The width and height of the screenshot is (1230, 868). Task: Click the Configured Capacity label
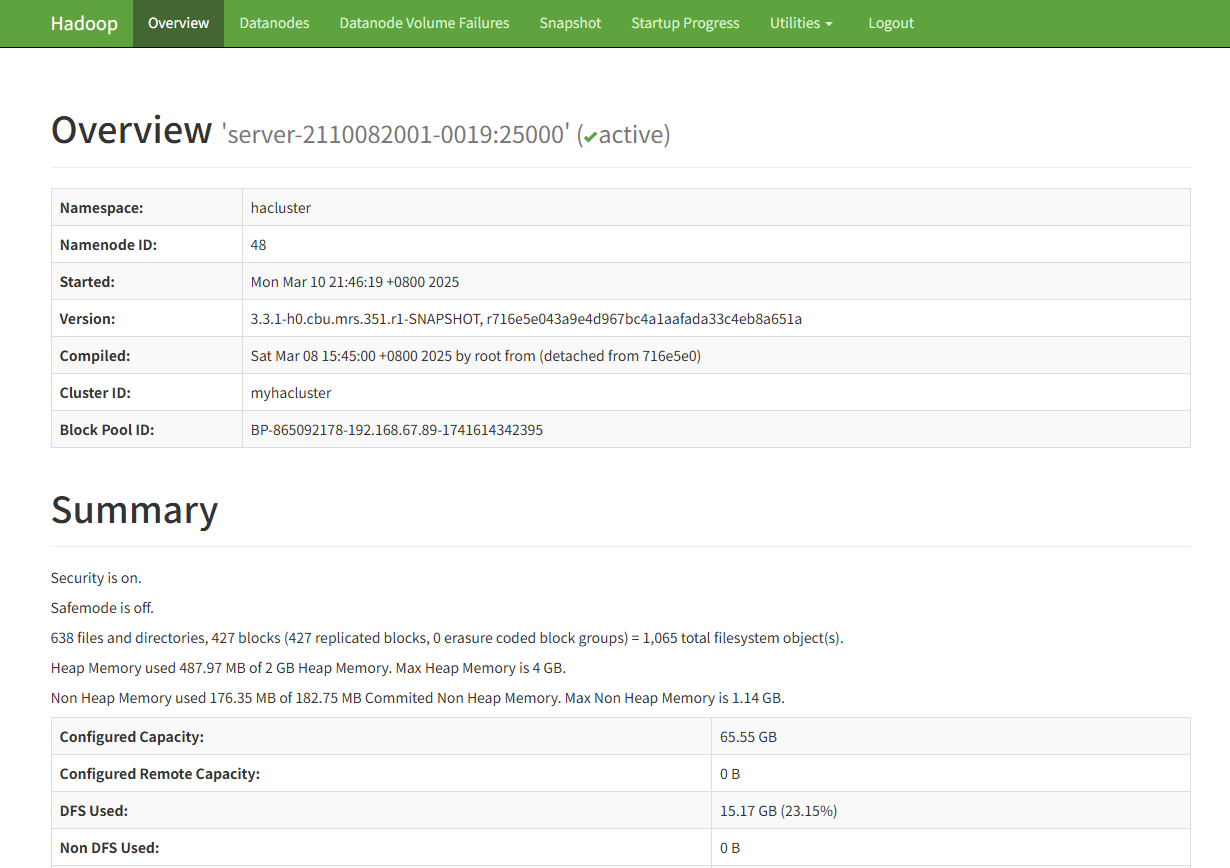click(132, 737)
